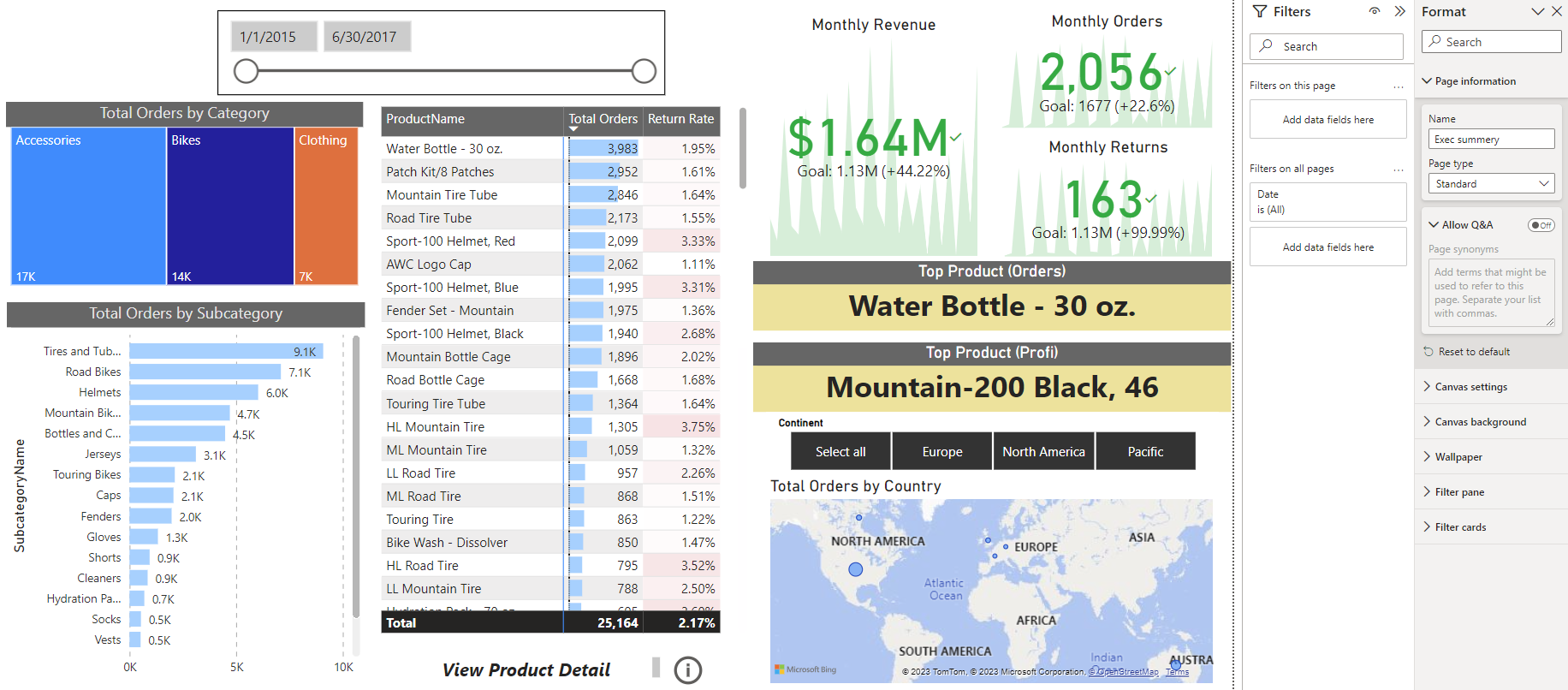1568x690 pixels.
Task: Collapse the Filters pane with double chevron
Action: 1399,11
